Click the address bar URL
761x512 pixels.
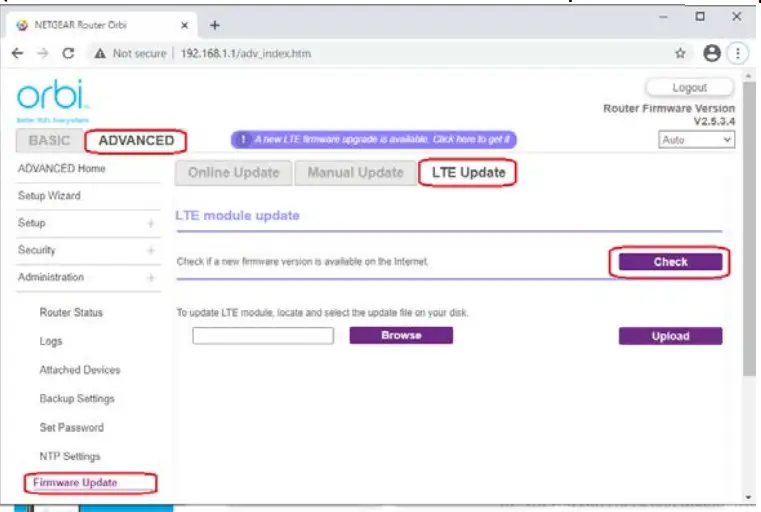[x=246, y=53]
